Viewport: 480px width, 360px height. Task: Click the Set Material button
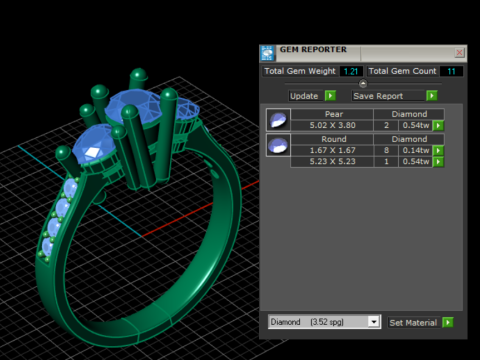pos(413,323)
